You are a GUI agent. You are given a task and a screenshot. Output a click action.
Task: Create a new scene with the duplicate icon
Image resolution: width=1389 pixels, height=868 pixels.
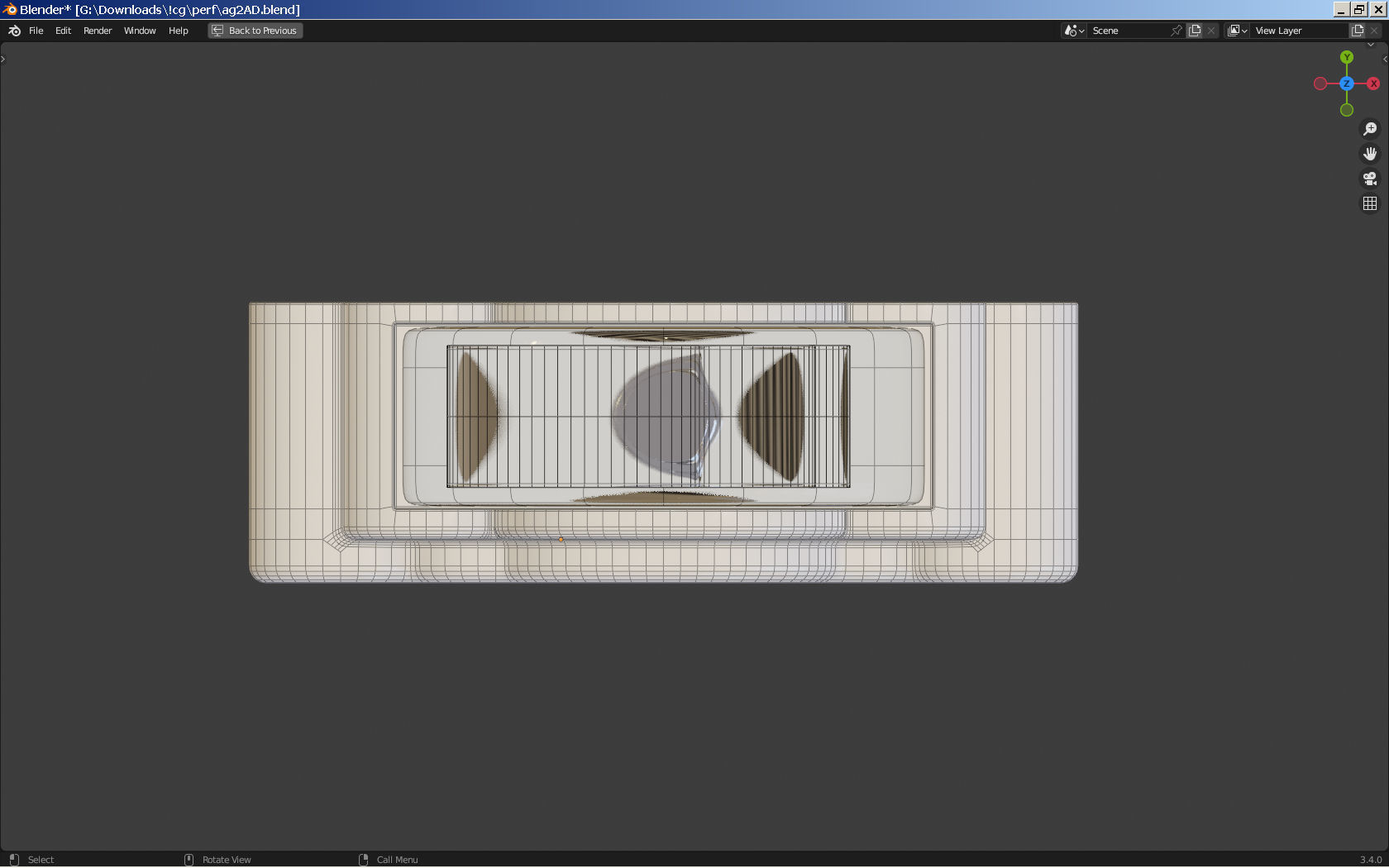1195,31
